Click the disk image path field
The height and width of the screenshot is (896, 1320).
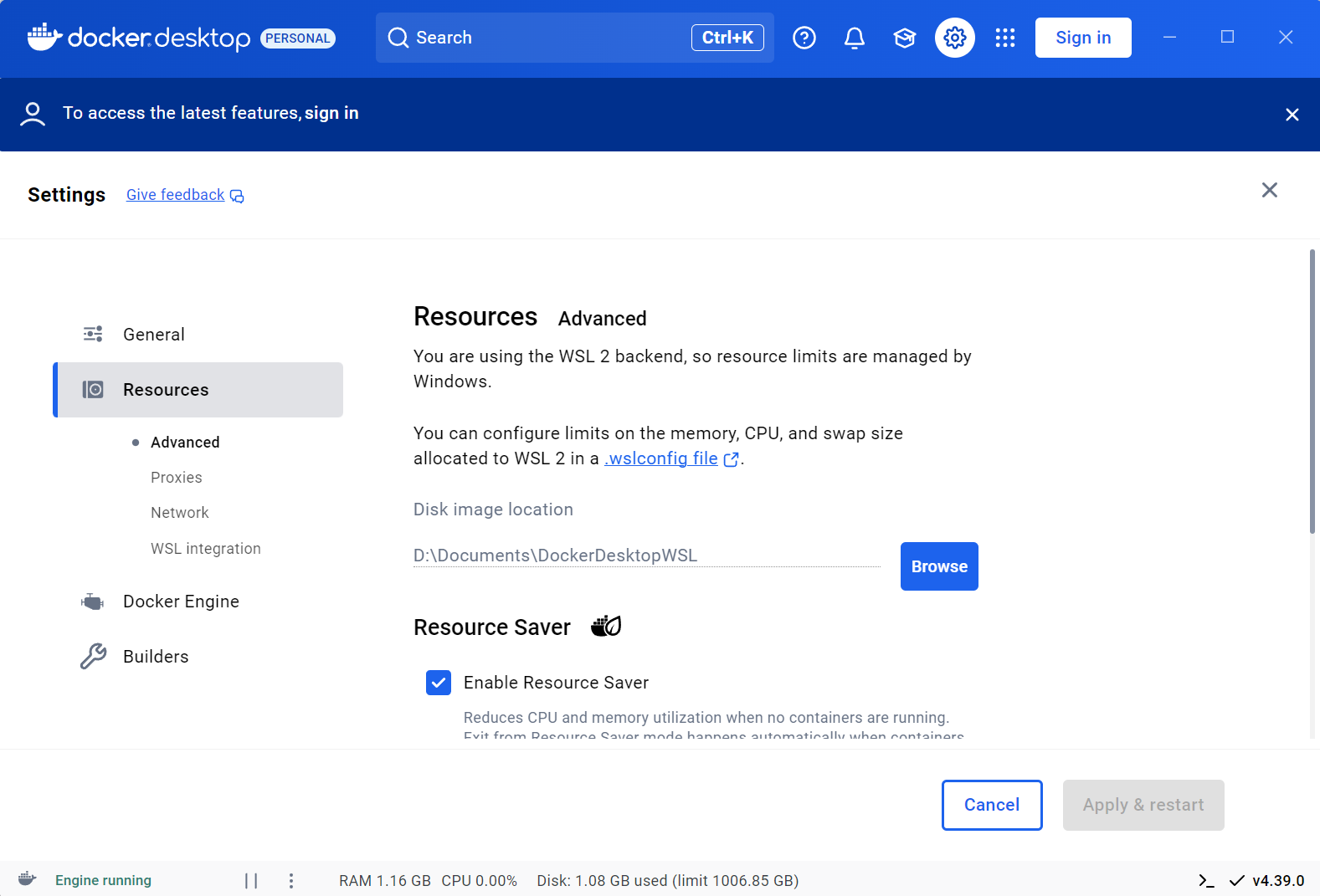click(647, 556)
